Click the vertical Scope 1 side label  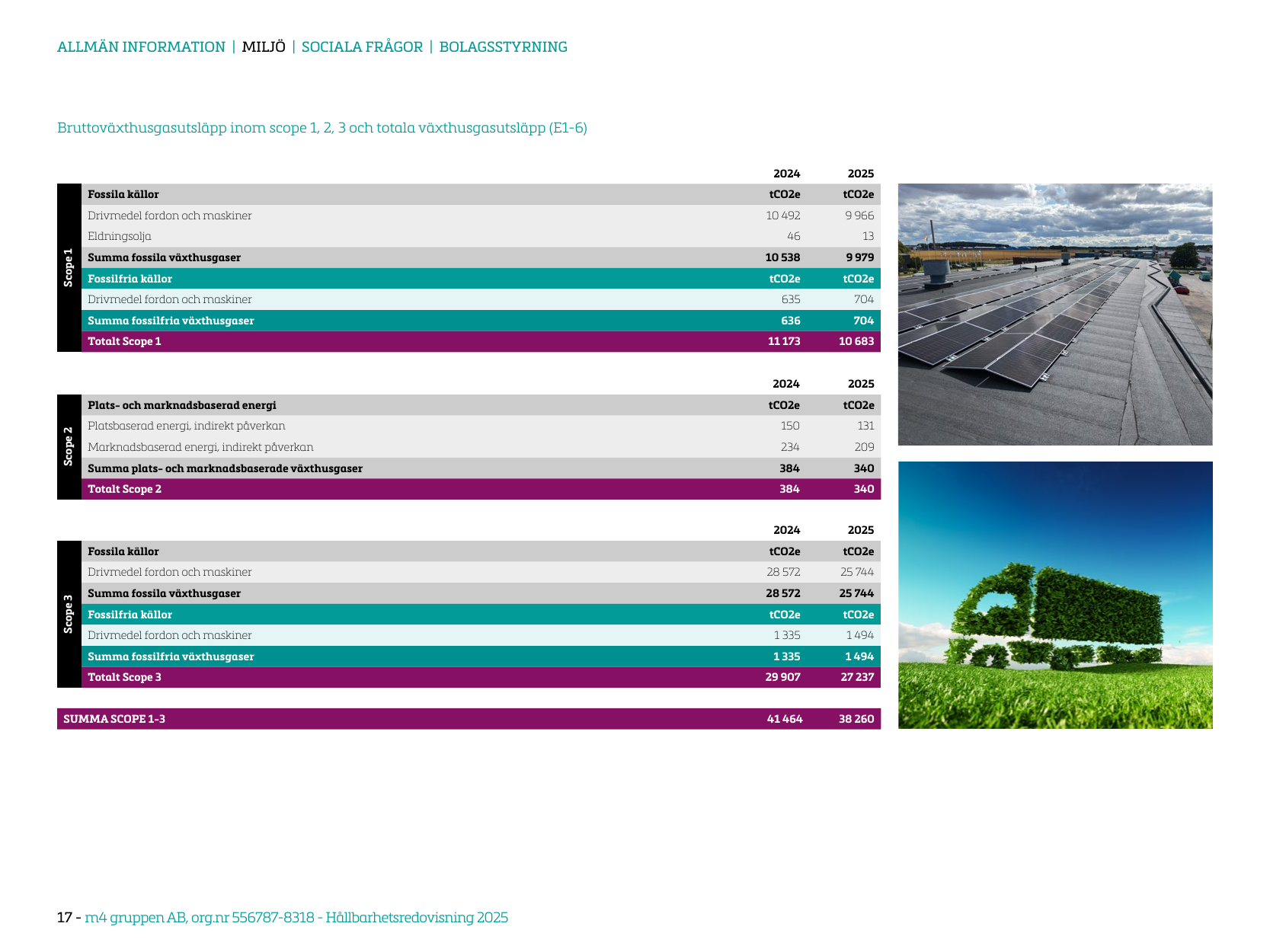pos(69,267)
